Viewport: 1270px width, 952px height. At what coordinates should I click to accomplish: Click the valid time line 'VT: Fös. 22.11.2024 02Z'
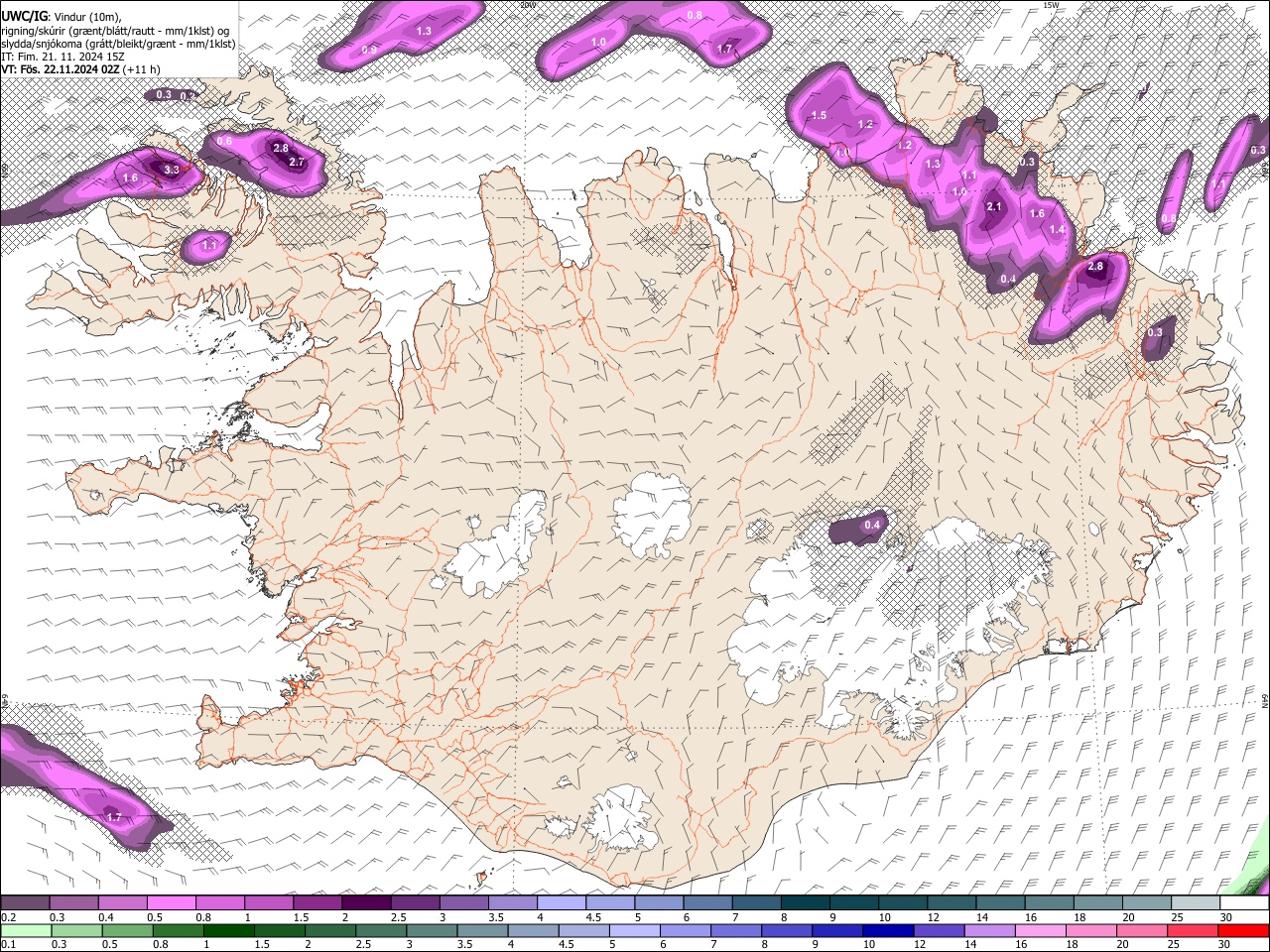coord(62,69)
